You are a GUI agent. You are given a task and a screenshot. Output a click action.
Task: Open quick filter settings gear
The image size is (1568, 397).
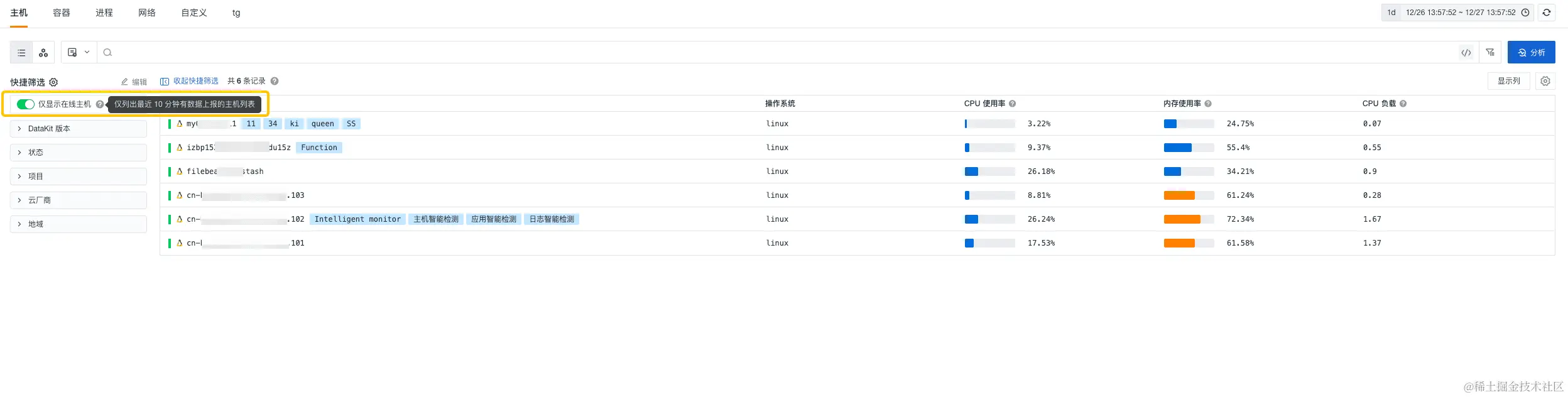[x=53, y=82]
